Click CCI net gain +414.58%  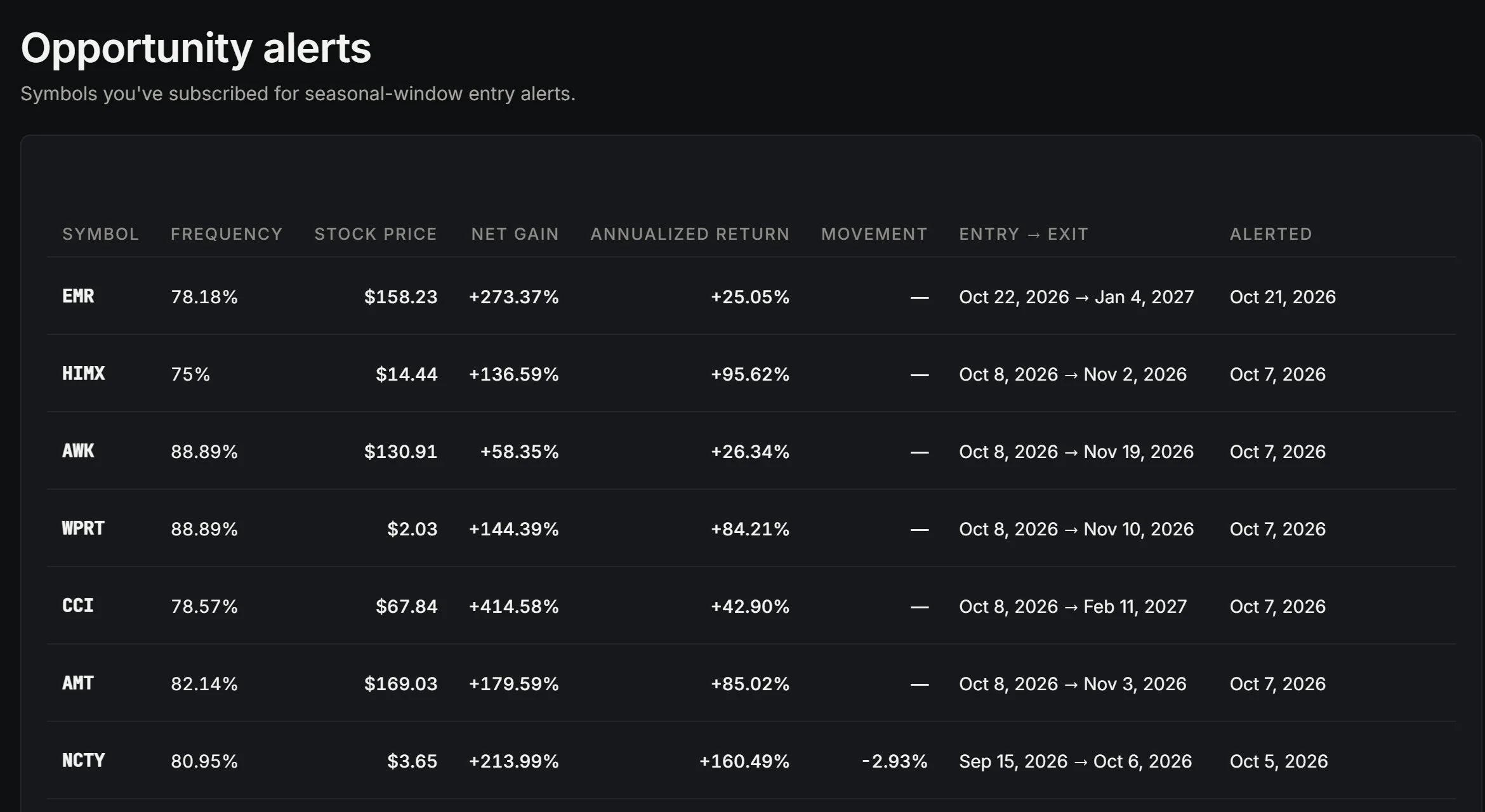click(x=513, y=606)
